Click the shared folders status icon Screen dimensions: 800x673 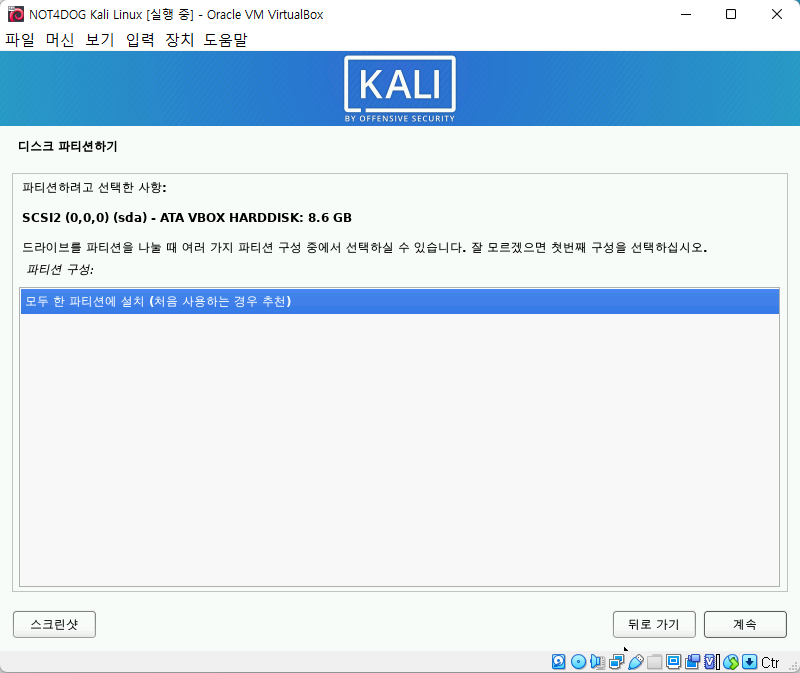[655, 662]
